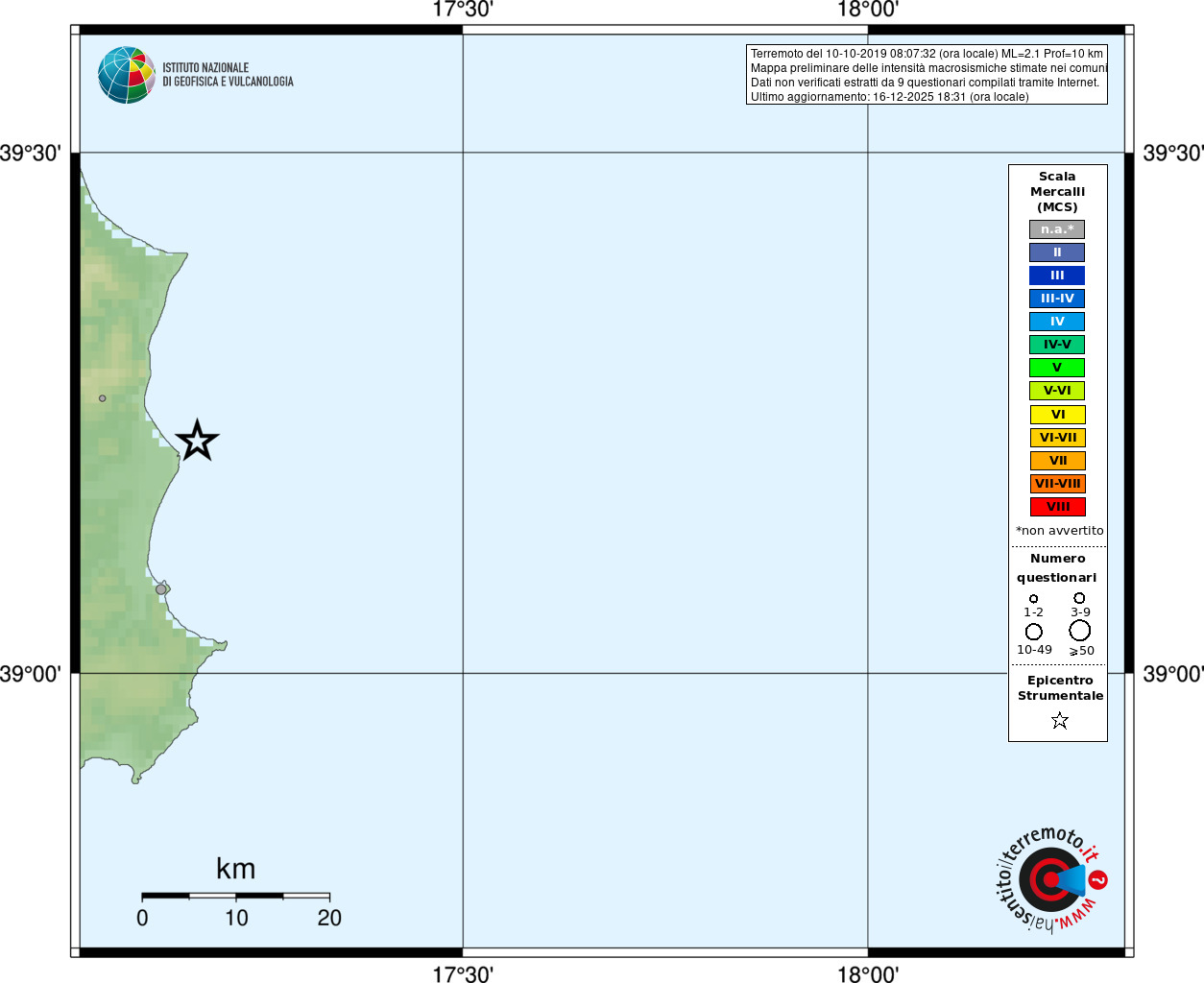
Task: Click the V-VI legend swatch
Action: tap(1057, 391)
